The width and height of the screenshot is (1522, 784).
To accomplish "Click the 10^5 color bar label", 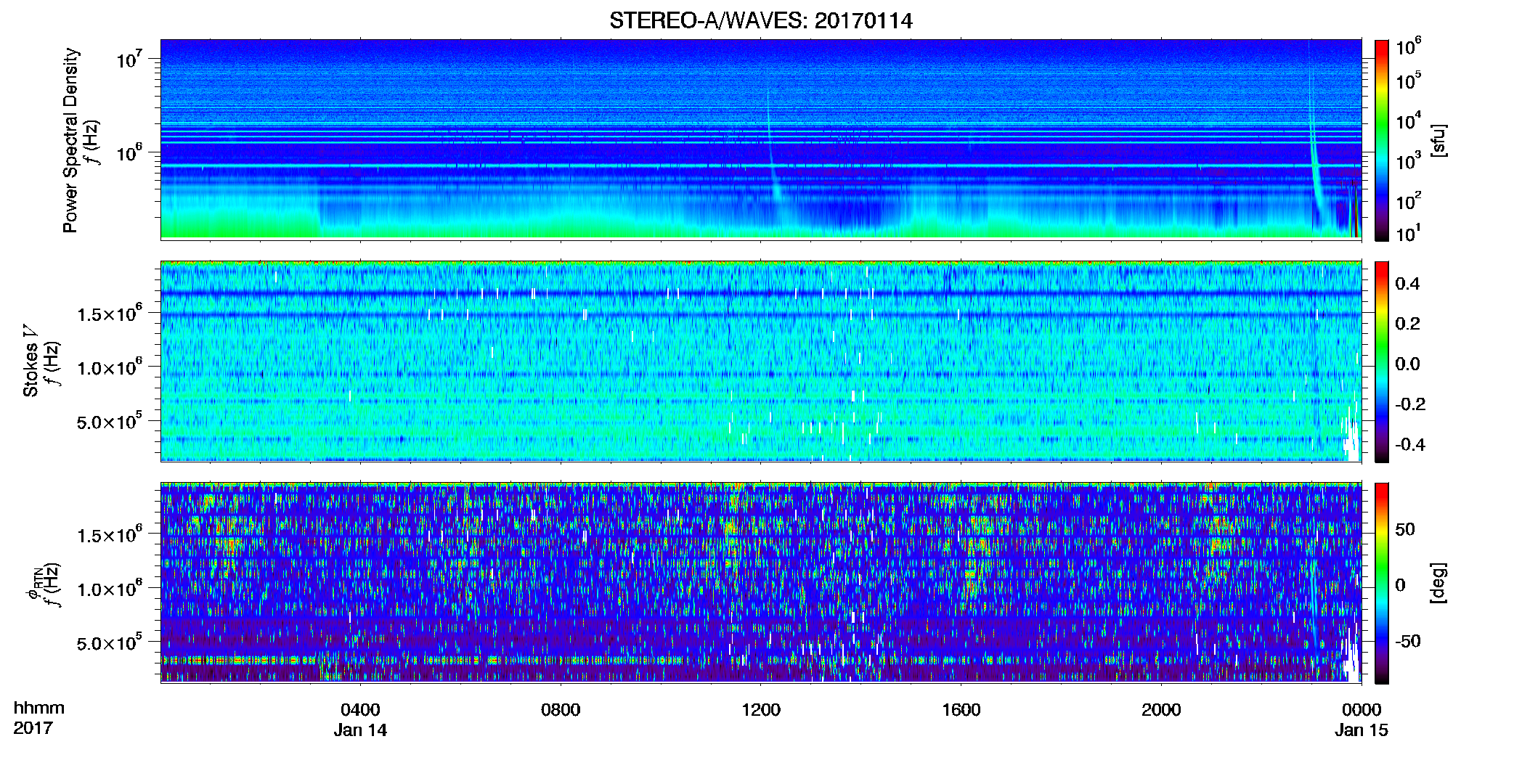I will coord(1408,81).
